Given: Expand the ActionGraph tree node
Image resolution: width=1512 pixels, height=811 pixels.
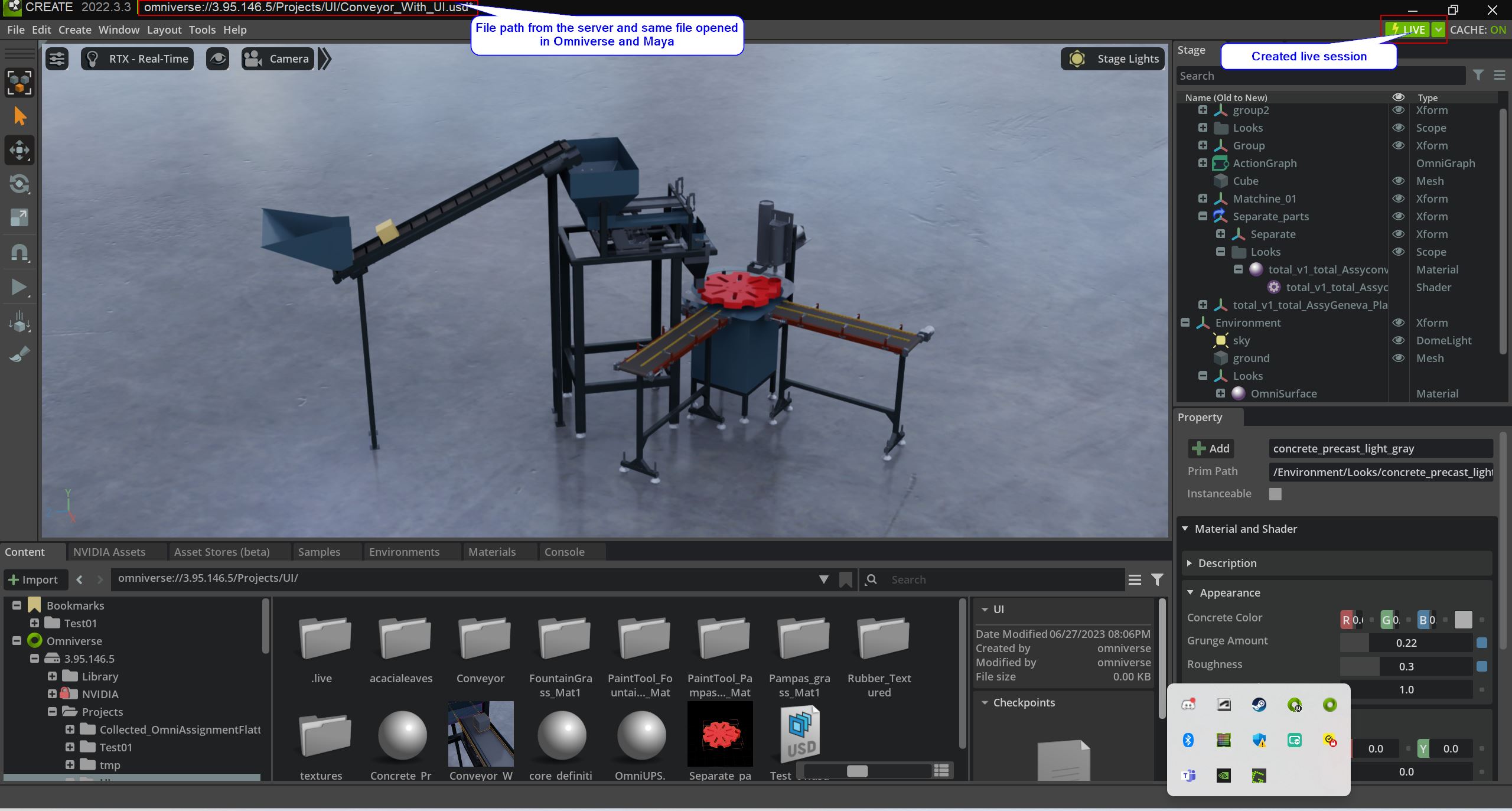Looking at the screenshot, I should point(1203,163).
